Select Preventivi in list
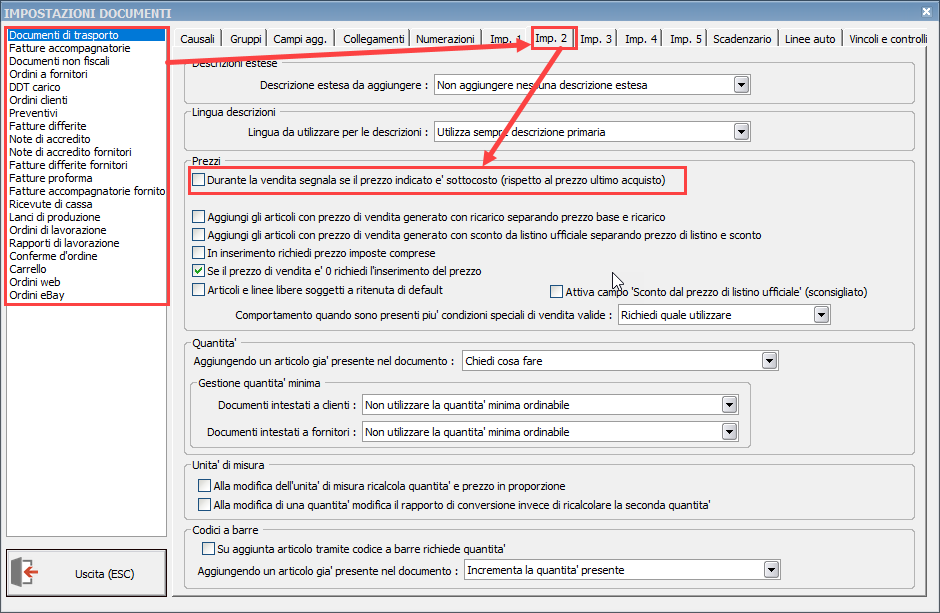The height and width of the screenshot is (613, 940). pos(86,113)
